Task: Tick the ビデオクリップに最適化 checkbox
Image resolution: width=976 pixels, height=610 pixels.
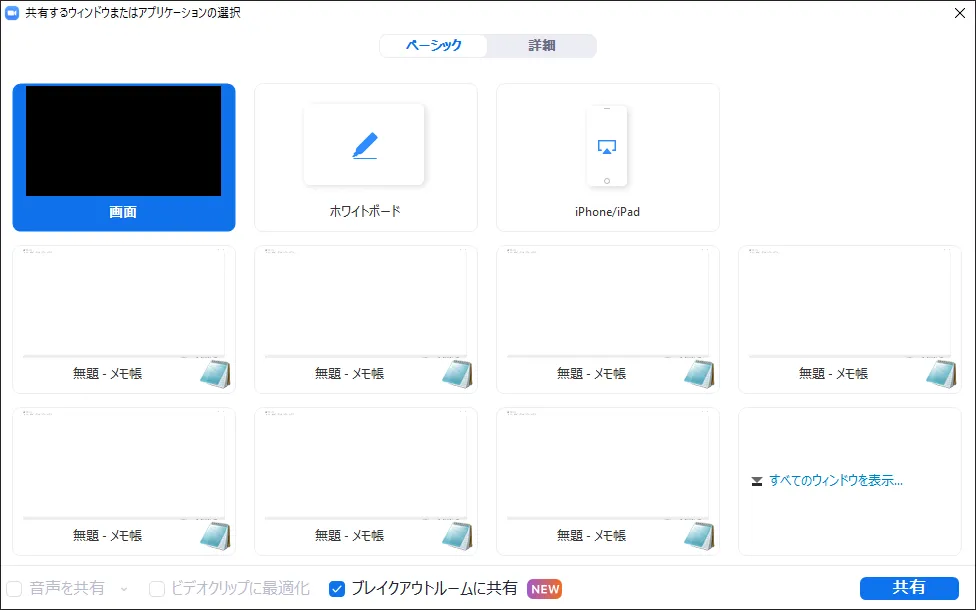Action: (x=157, y=589)
